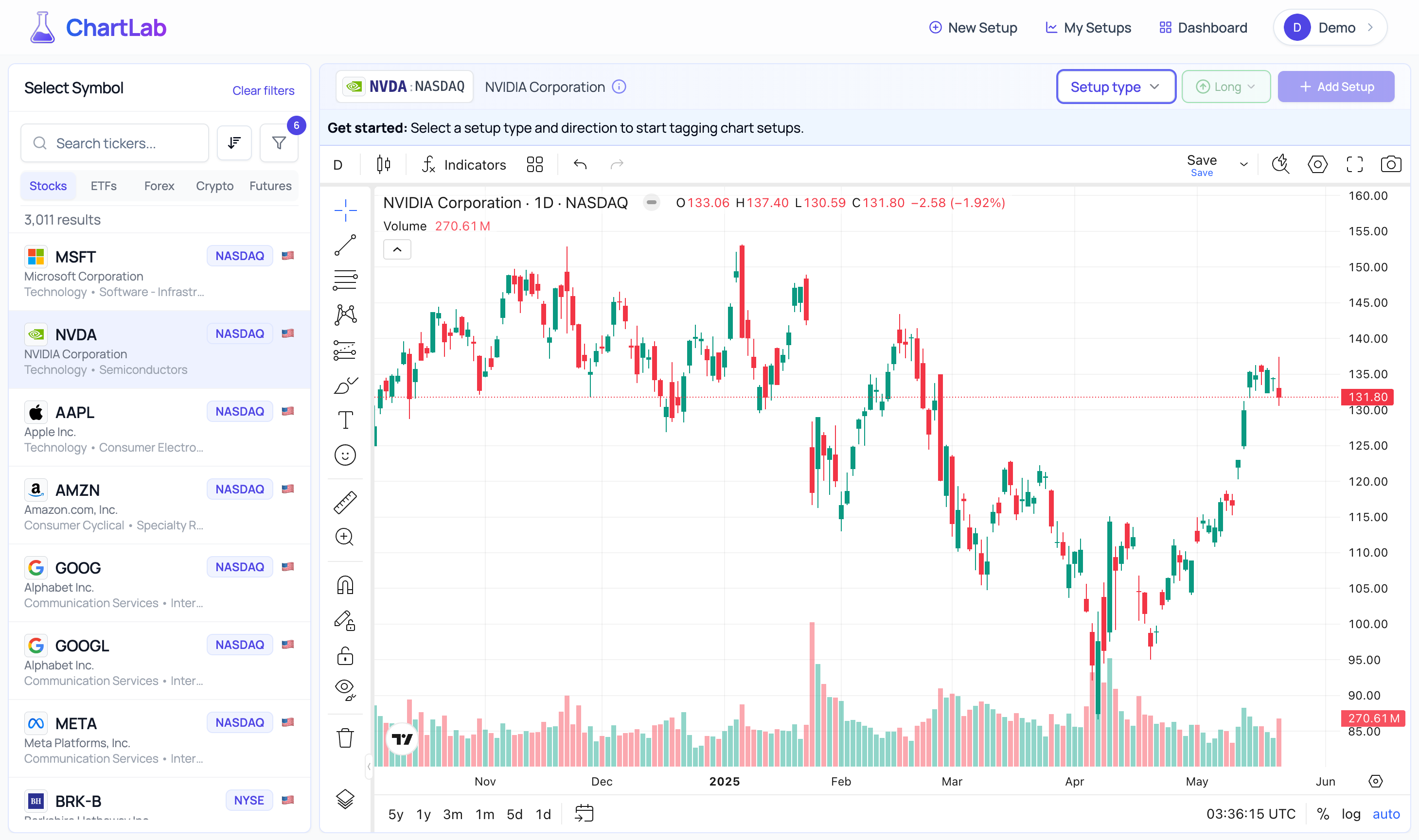Viewport: 1419px width, 840px height.
Task: Open the Indicators menu
Action: 464,165
